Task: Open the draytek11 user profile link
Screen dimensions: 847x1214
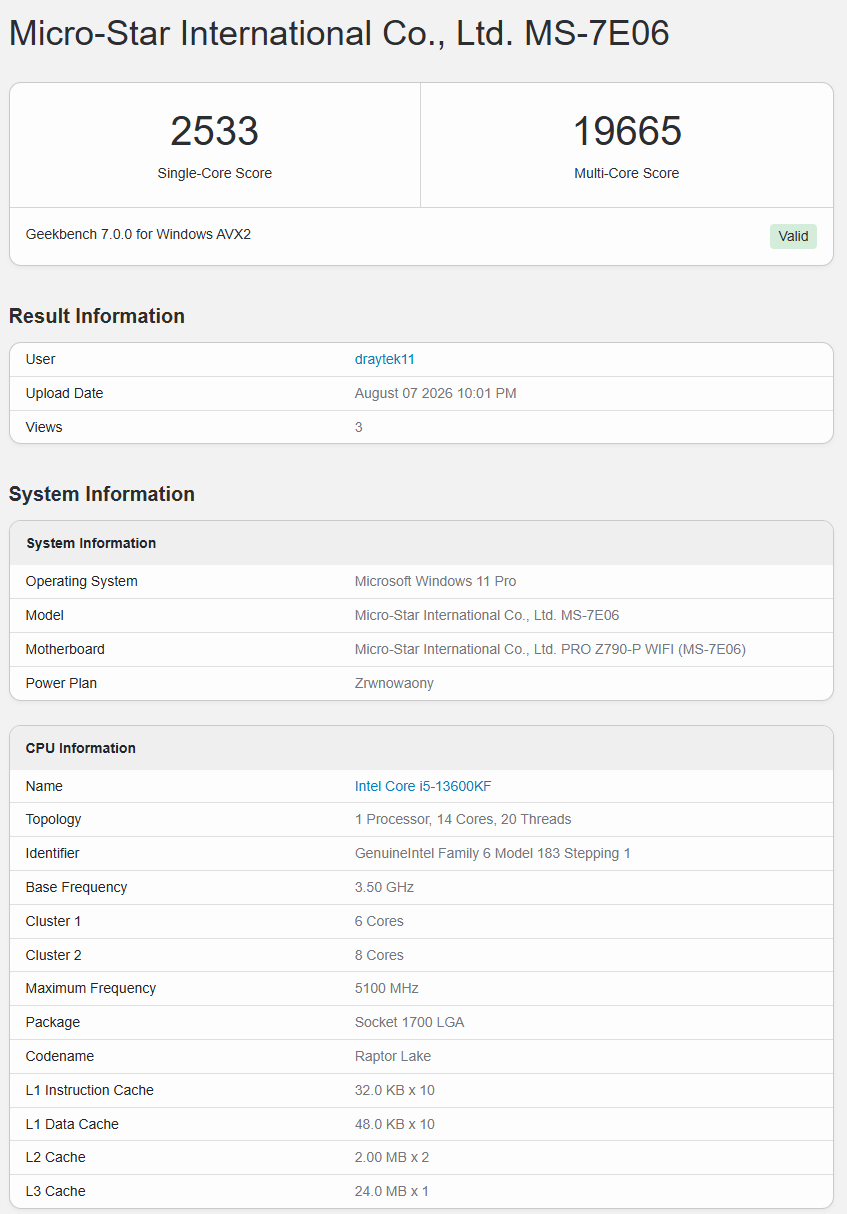Action: [384, 359]
